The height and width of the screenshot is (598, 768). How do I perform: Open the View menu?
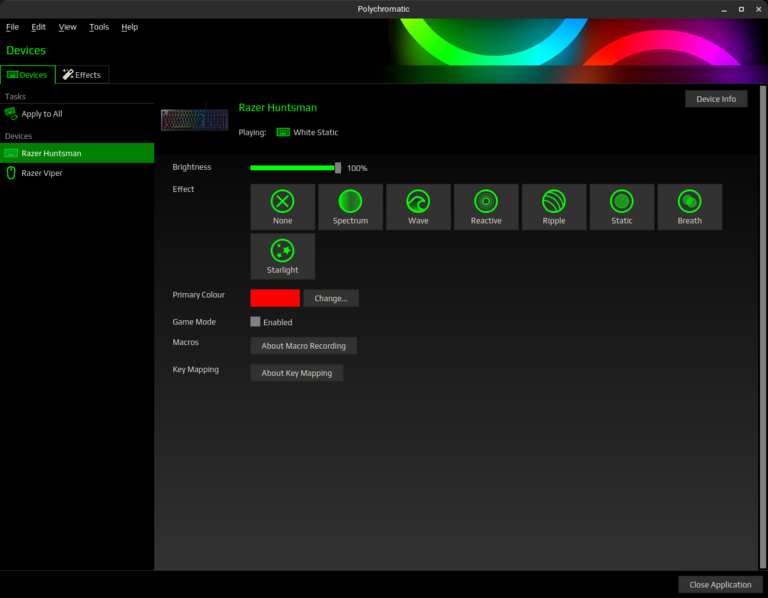pos(68,27)
